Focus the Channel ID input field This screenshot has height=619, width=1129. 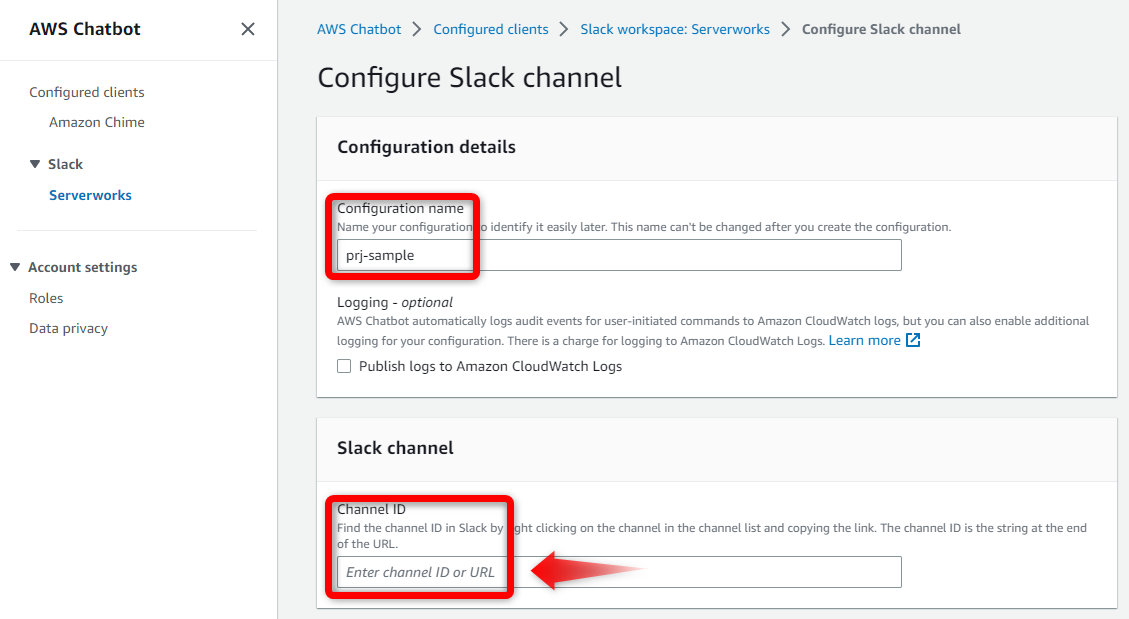coord(619,572)
